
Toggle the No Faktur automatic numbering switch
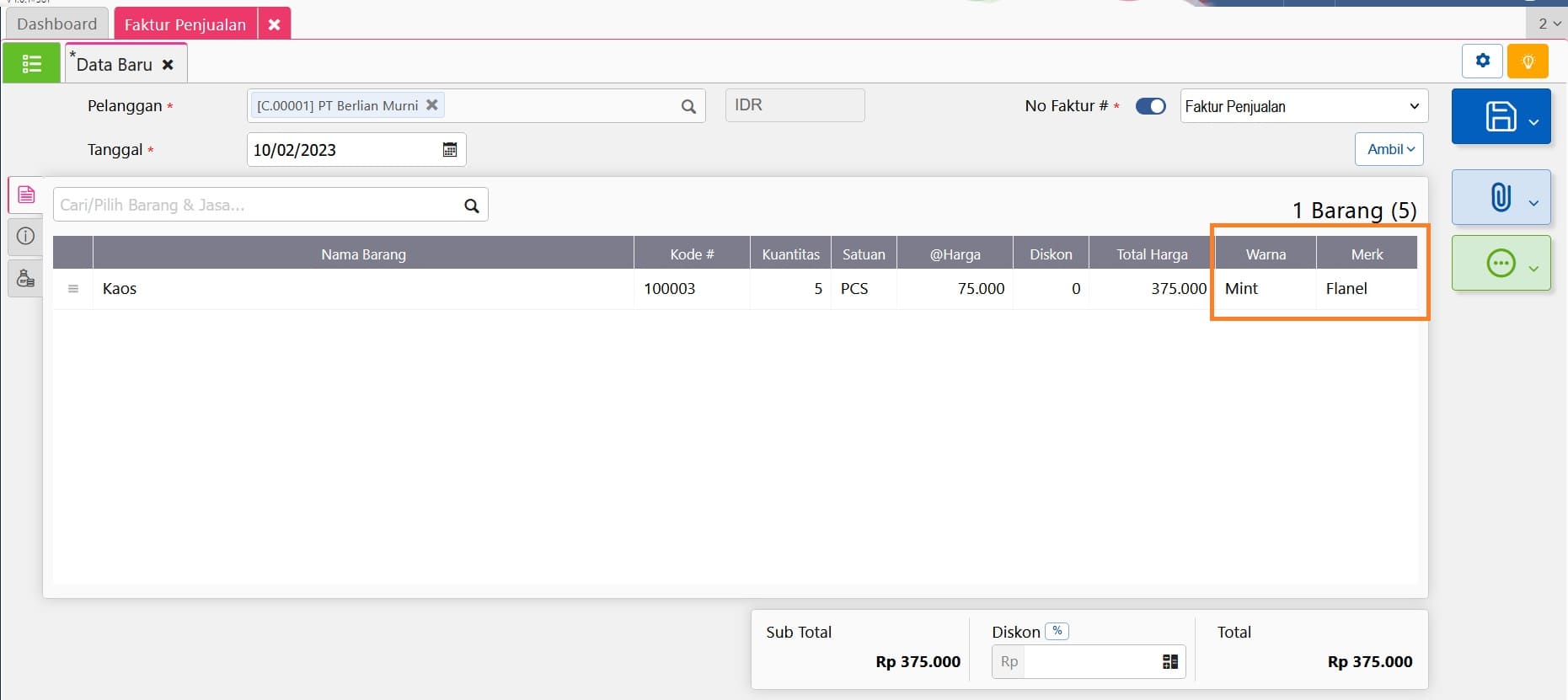coord(1150,106)
